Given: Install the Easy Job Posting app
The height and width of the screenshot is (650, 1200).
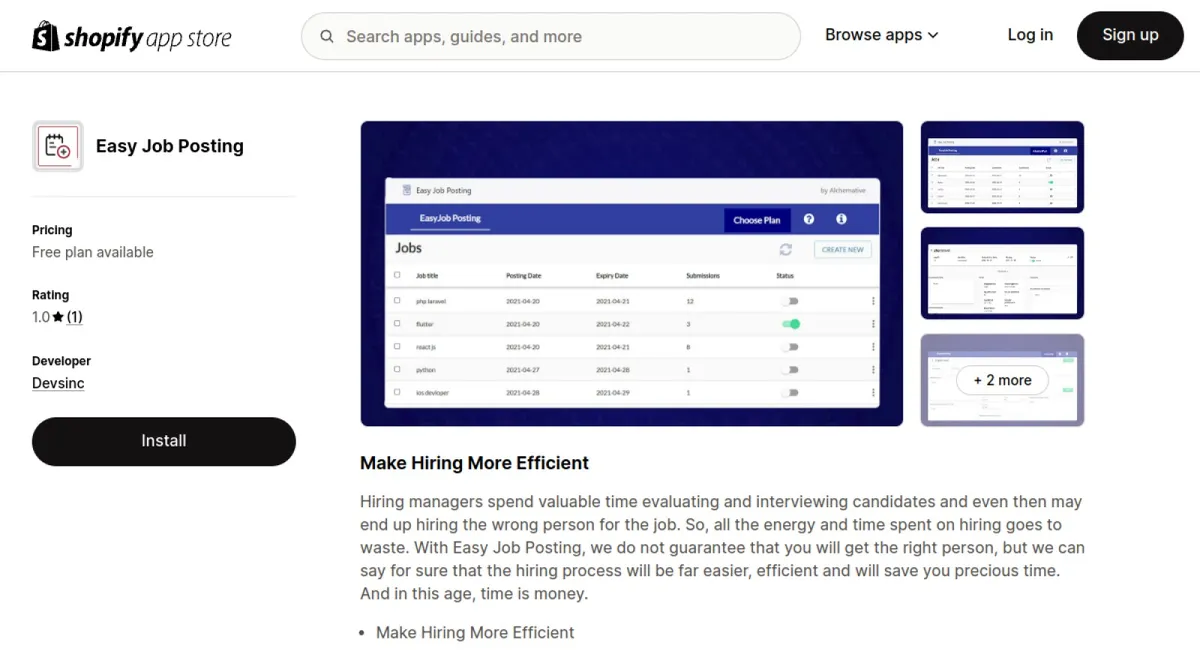Looking at the screenshot, I should coord(164,441).
